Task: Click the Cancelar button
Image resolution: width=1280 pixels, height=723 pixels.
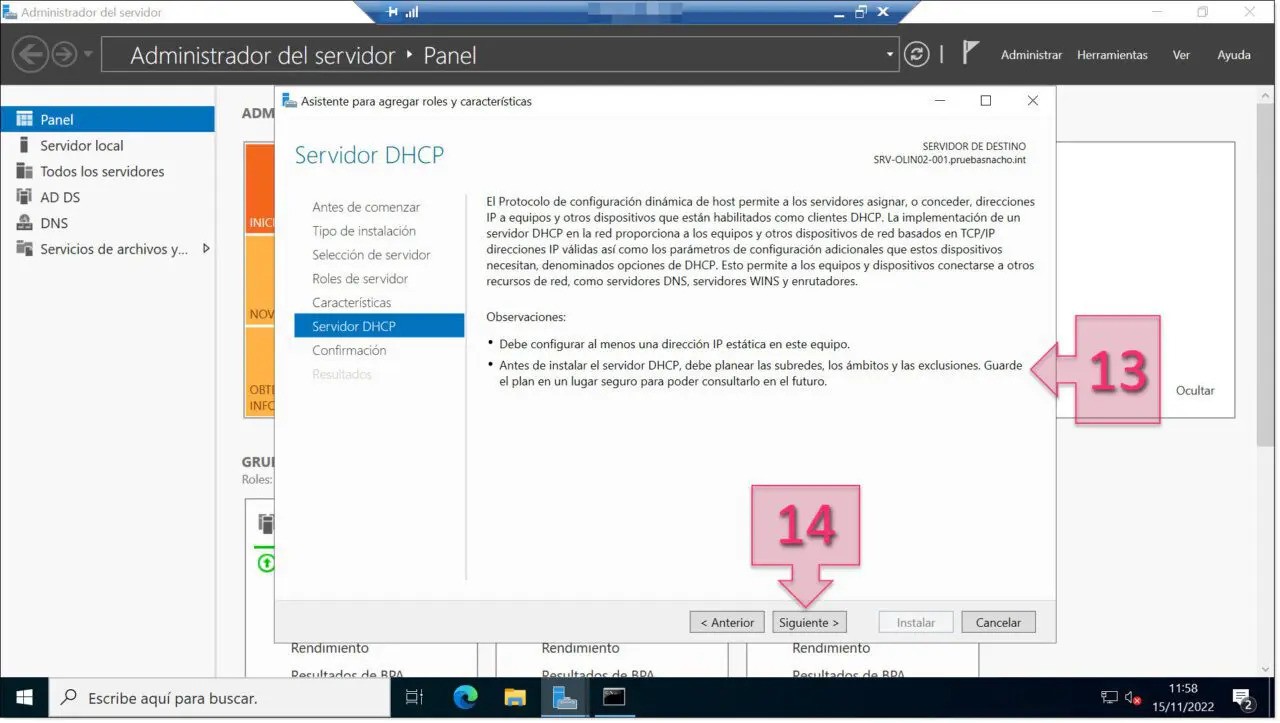Action: 998,622
